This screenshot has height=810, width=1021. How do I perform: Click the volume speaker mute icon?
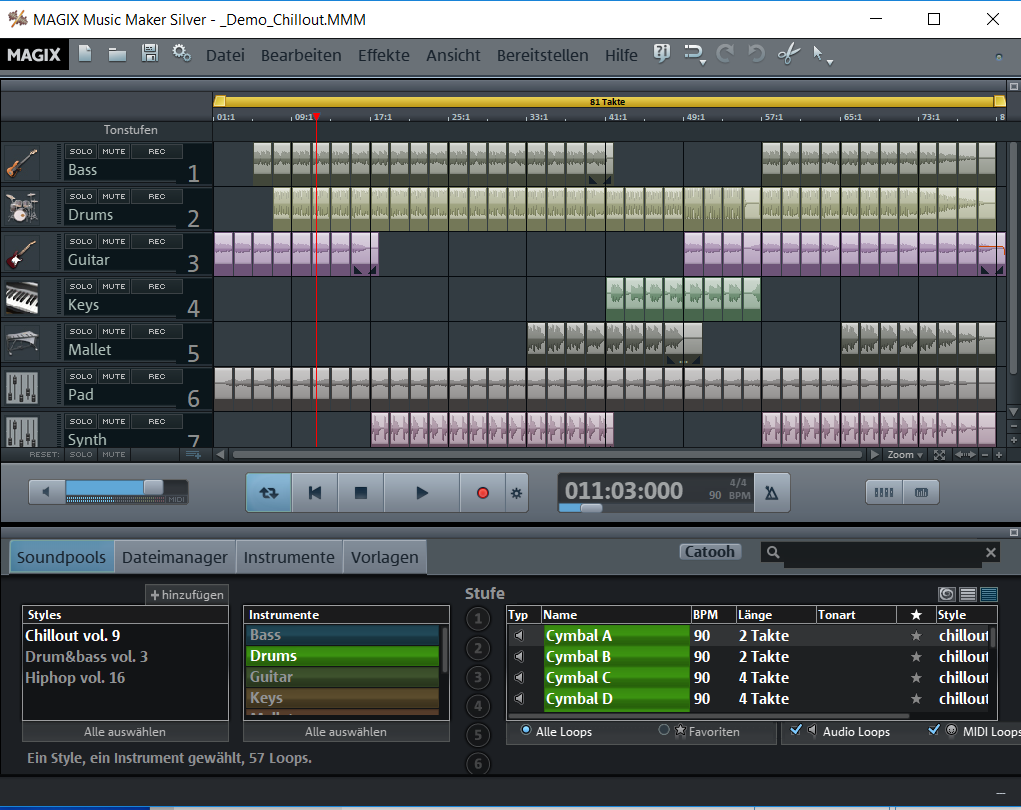tap(46, 492)
